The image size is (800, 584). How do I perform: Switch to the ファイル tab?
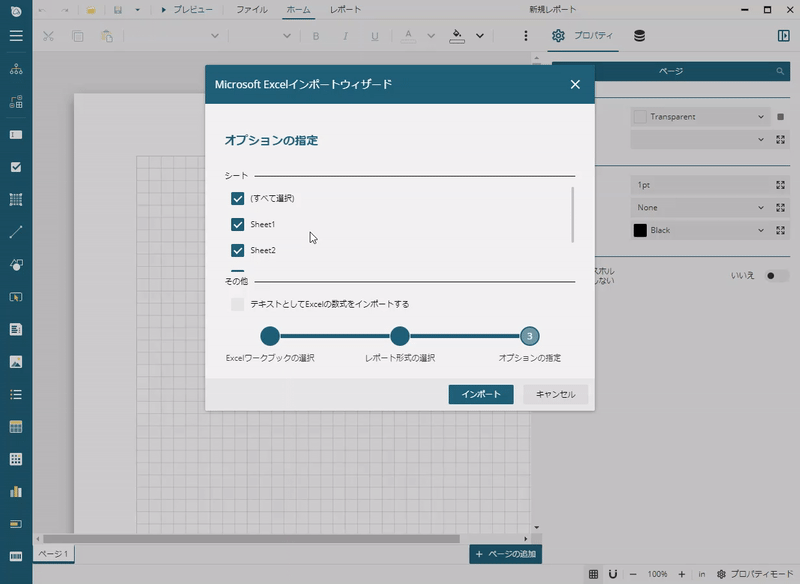(x=251, y=9)
